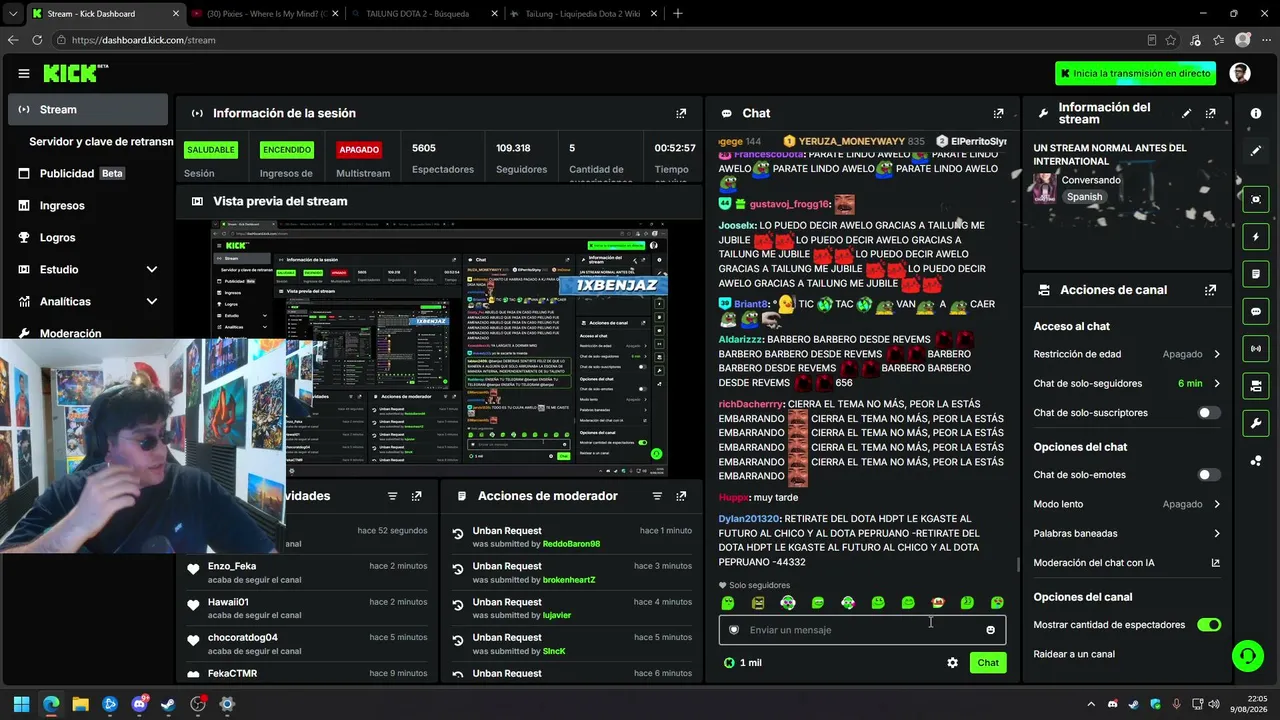Send message with the green Chat button
Screen dimensions: 1280x720
[988, 663]
